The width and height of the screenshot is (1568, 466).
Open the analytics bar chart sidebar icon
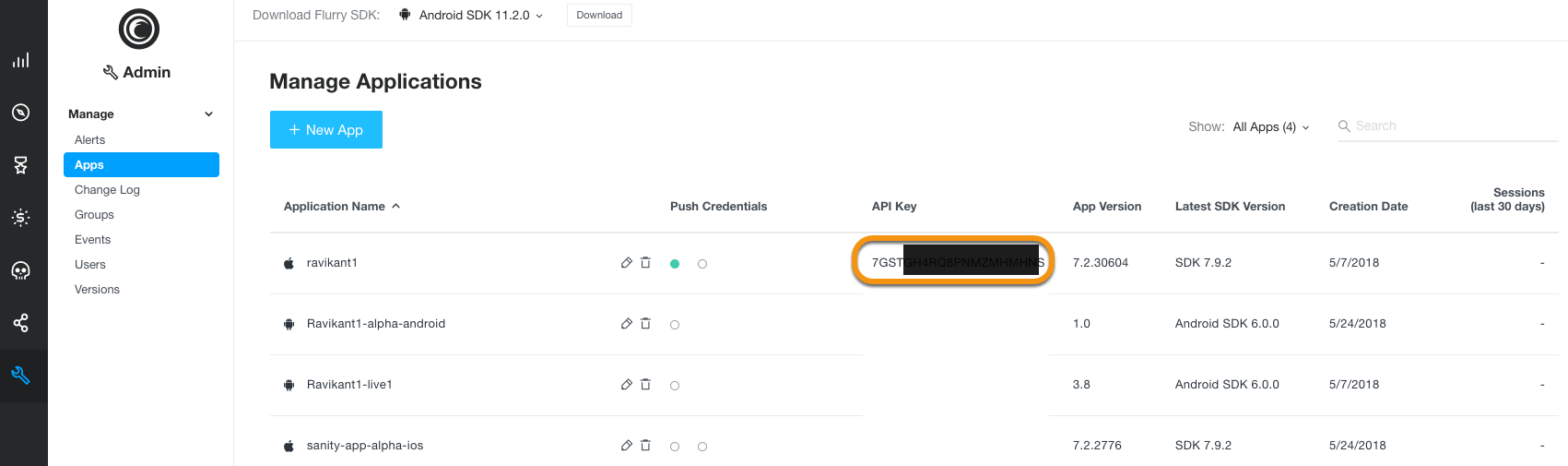coord(20,60)
